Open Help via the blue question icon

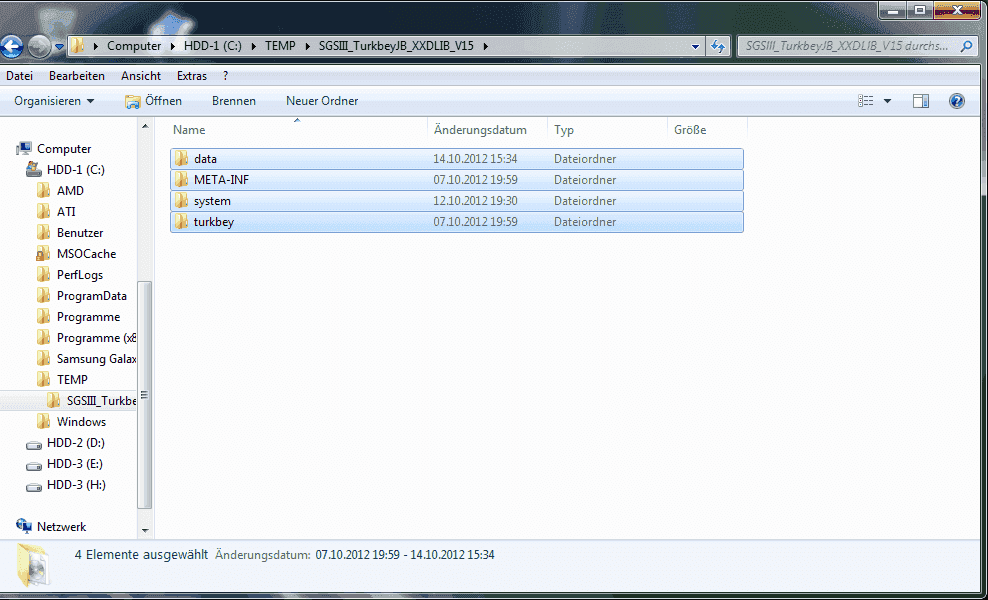click(956, 101)
